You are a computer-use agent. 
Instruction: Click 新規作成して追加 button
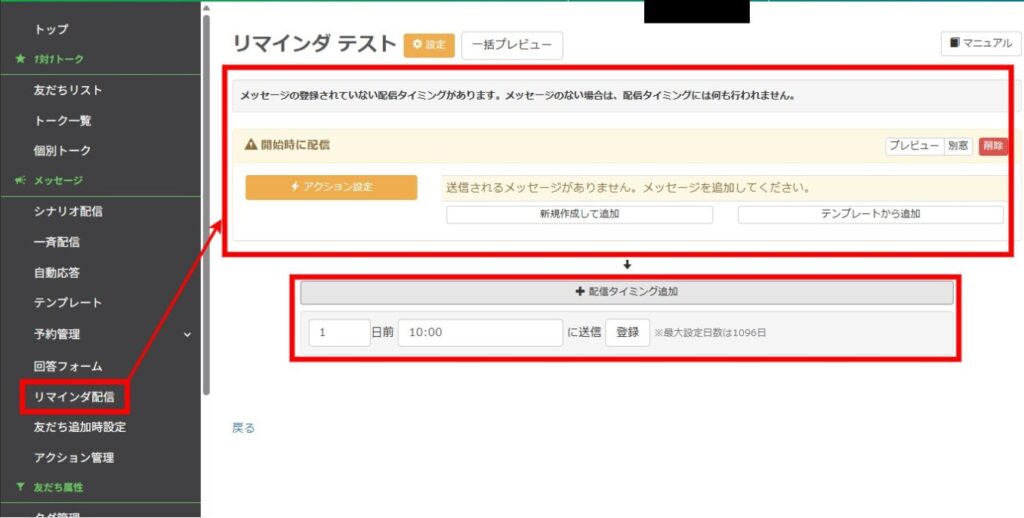(579, 214)
